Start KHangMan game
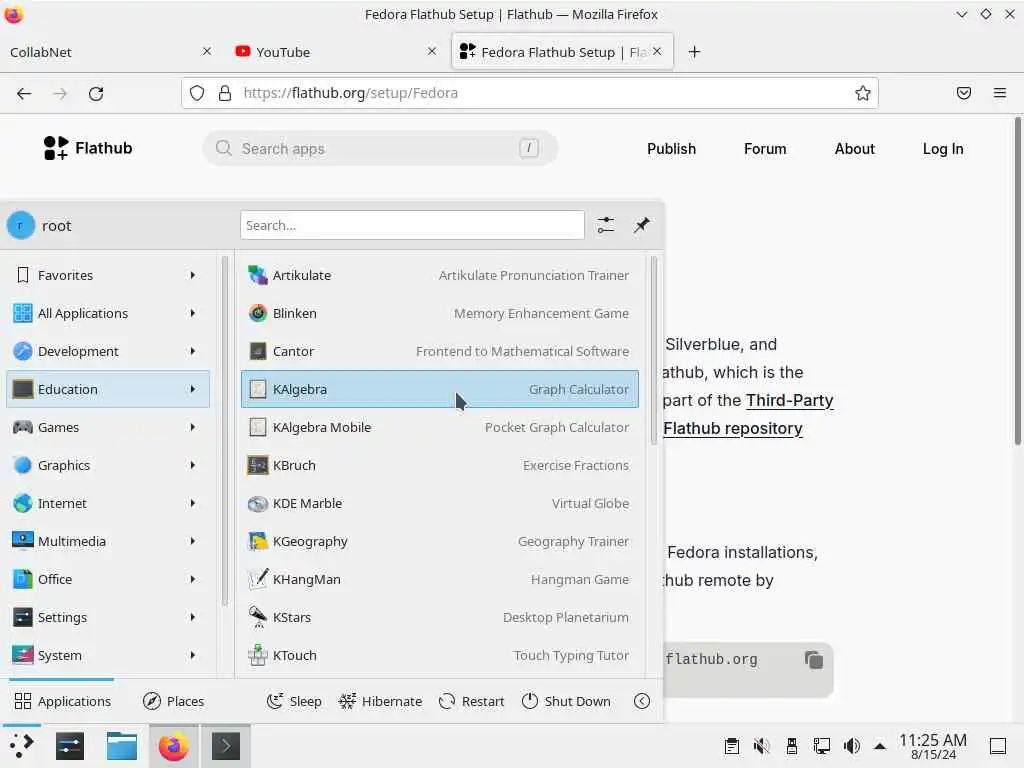Image resolution: width=1024 pixels, height=768 pixels. click(440, 579)
